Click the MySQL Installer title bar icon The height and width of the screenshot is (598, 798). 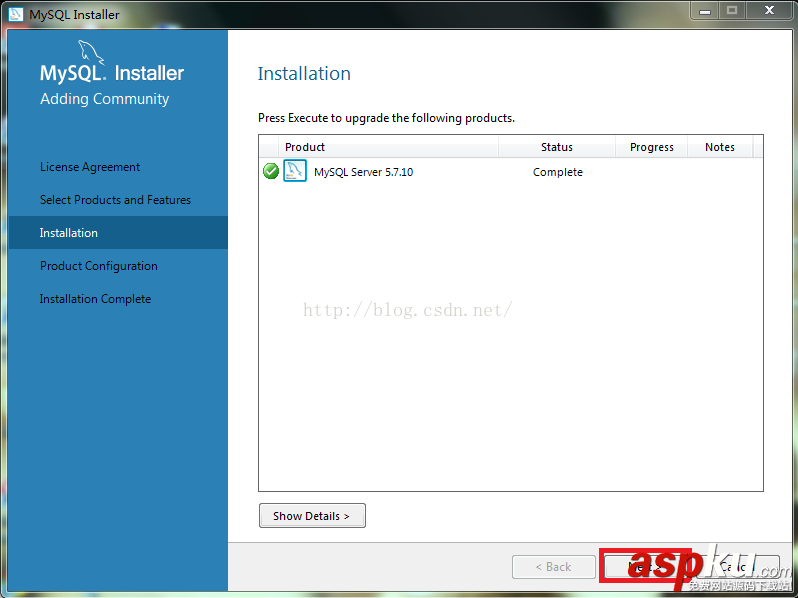pos(15,14)
